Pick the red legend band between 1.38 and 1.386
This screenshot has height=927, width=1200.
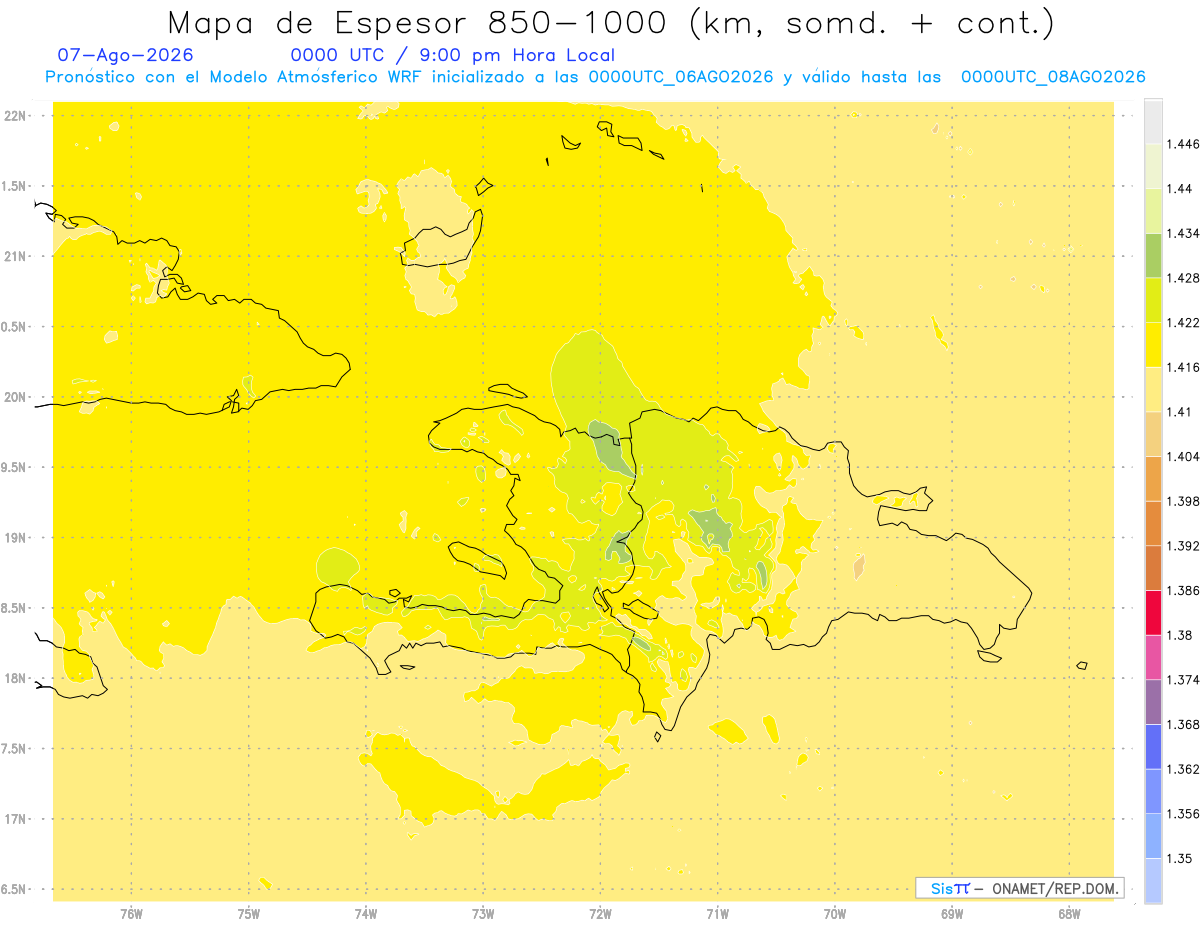point(1153,613)
